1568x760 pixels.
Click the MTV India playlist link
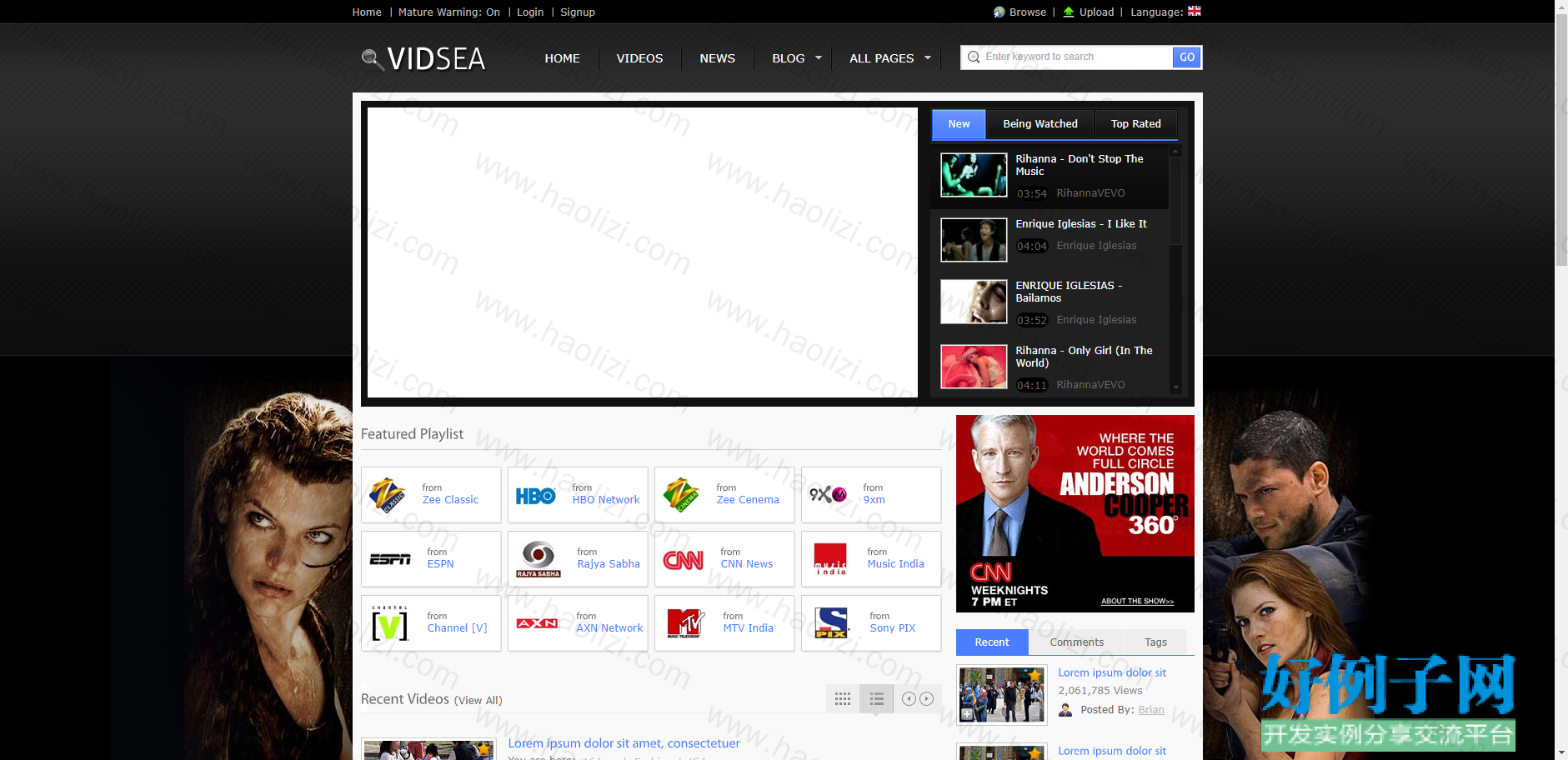point(748,628)
